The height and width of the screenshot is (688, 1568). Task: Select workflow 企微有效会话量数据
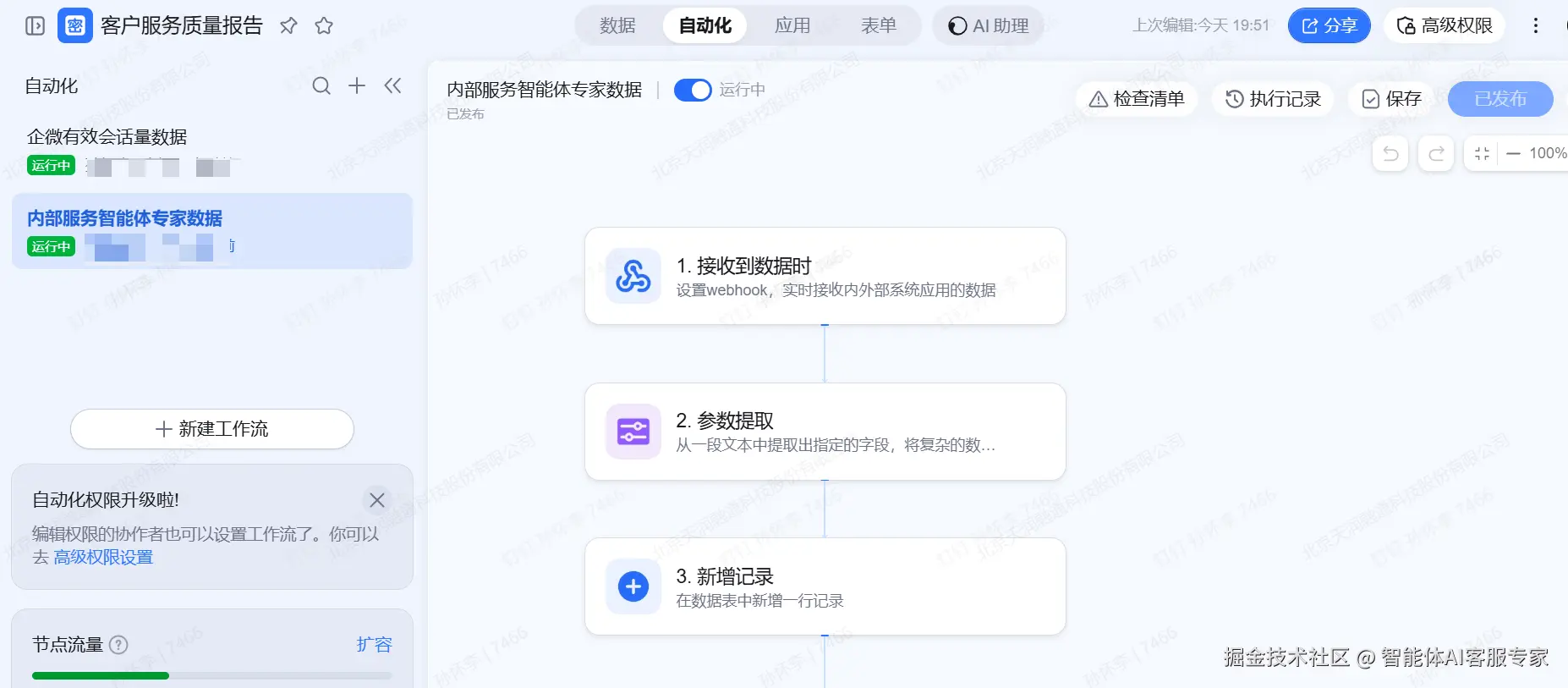coord(211,150)
